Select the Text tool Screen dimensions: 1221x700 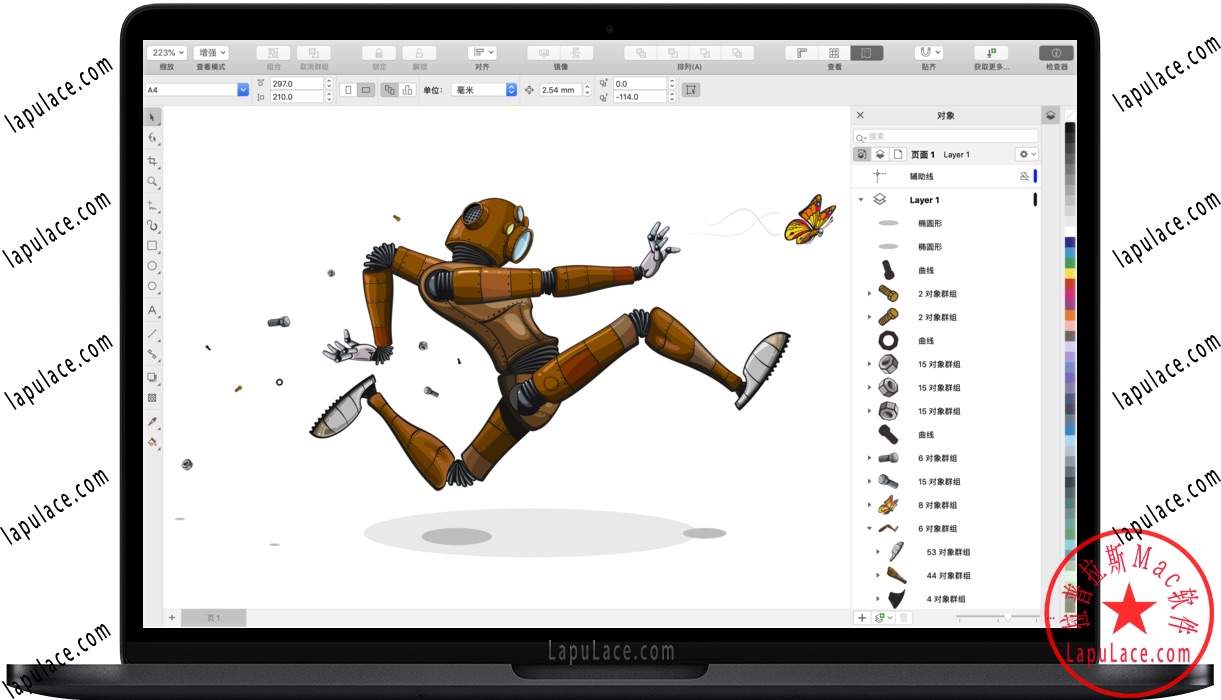point(151,309)
